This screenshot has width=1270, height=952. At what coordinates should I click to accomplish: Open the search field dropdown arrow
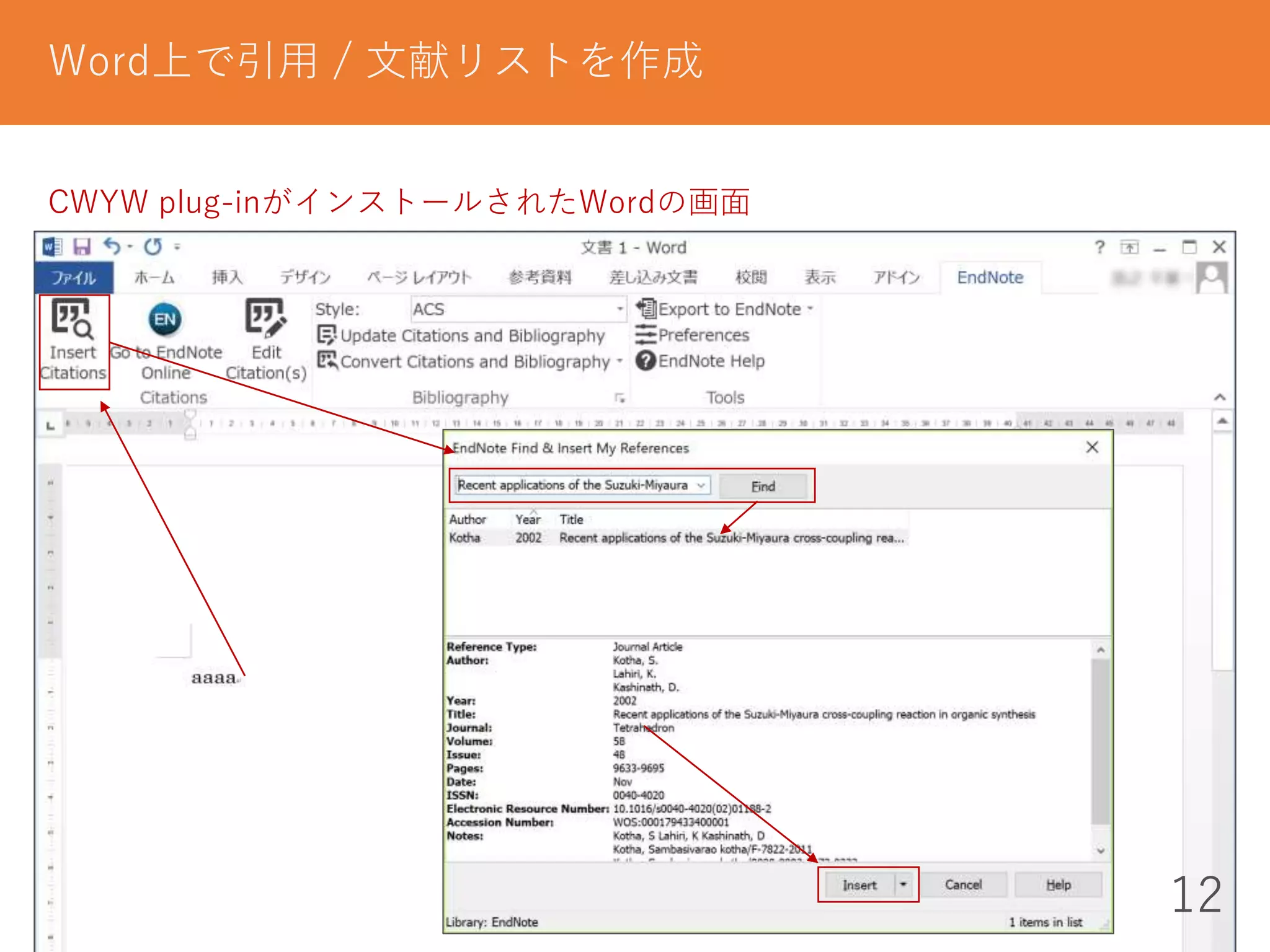click(701, 485)
